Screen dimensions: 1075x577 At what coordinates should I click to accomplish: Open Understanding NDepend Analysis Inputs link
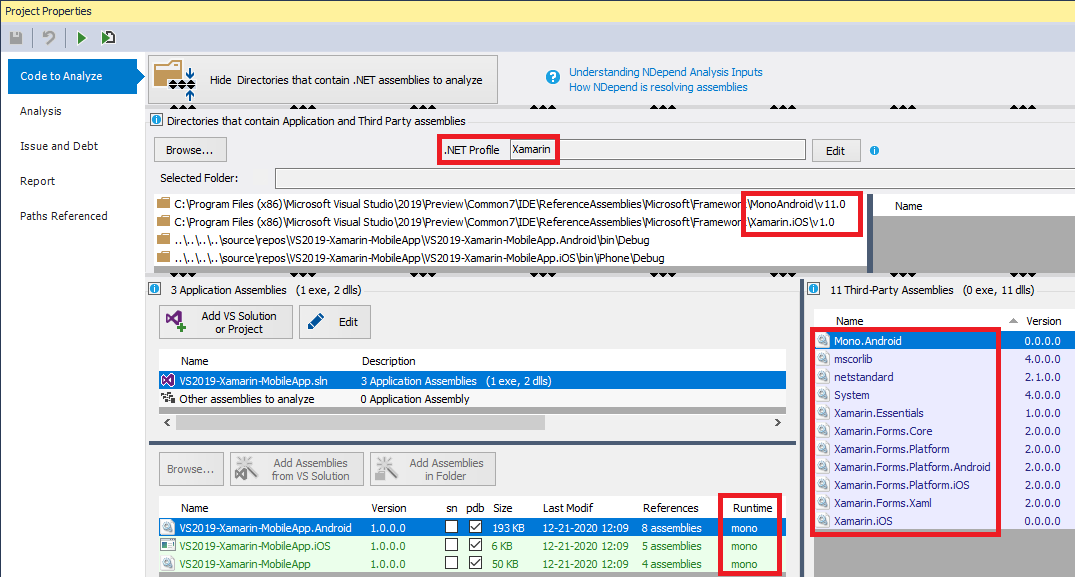click(x=665, y=72)
